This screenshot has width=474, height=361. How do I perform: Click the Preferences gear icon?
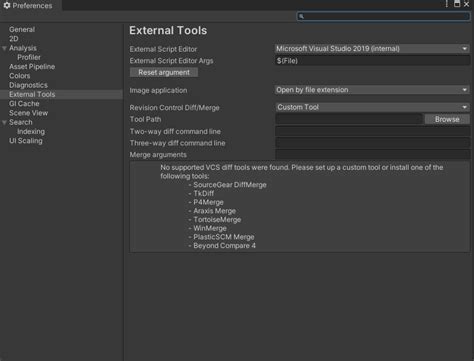(7, 5)
